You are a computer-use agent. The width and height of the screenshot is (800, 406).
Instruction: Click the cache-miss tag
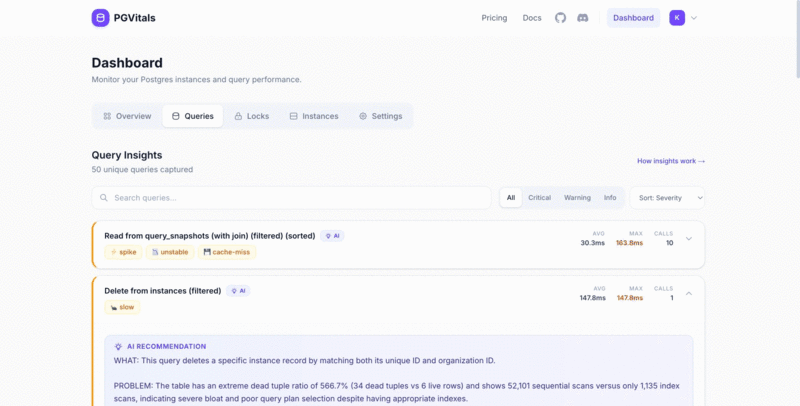228,252
